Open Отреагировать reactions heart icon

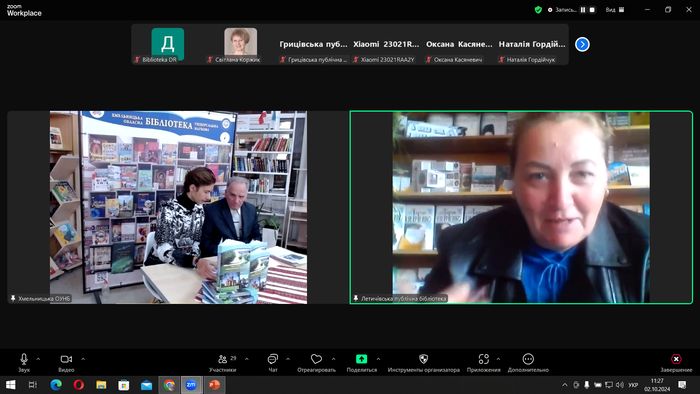pyautogui.click(x=316, y=359)
